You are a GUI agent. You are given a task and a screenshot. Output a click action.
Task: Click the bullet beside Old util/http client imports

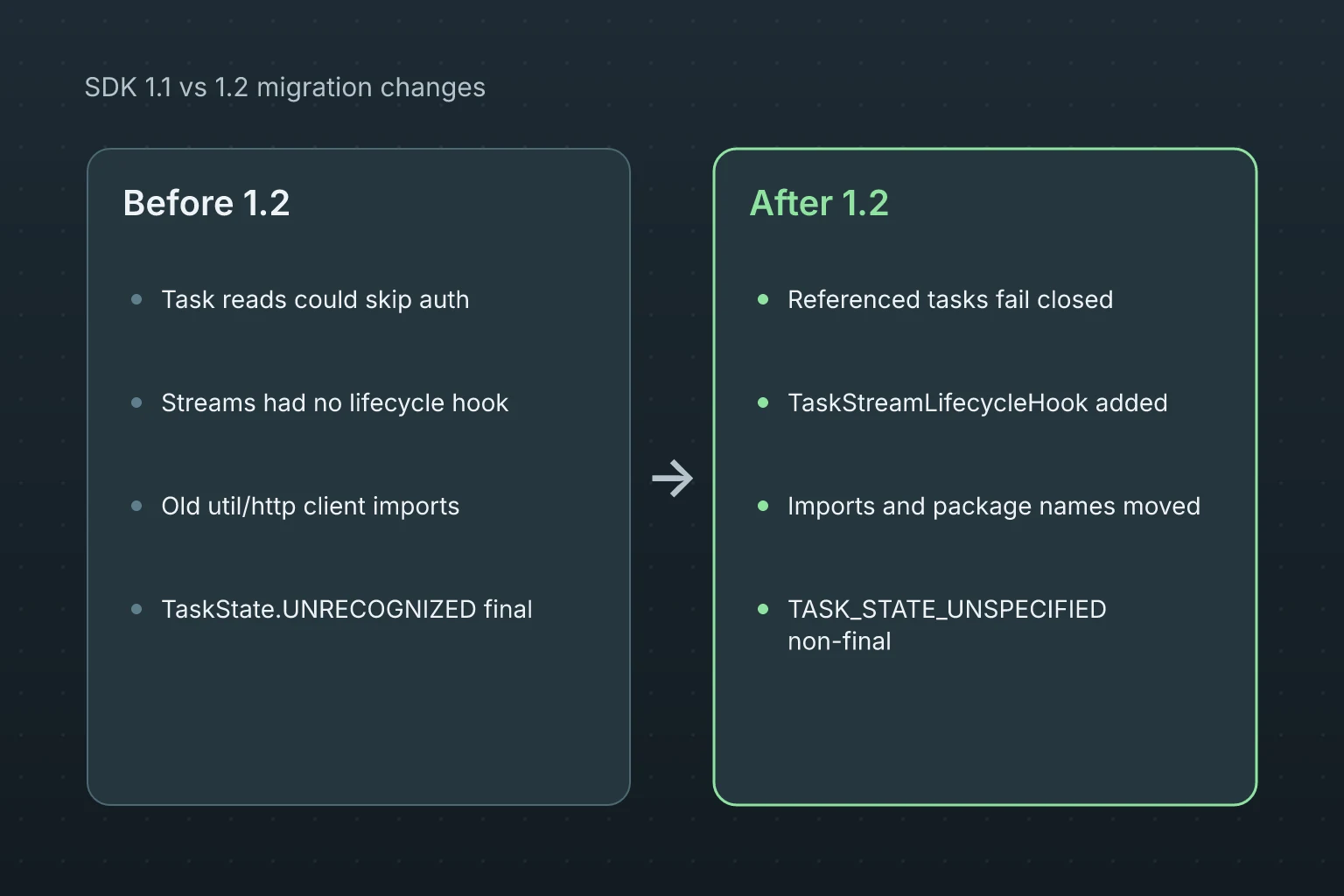point(136,506)
